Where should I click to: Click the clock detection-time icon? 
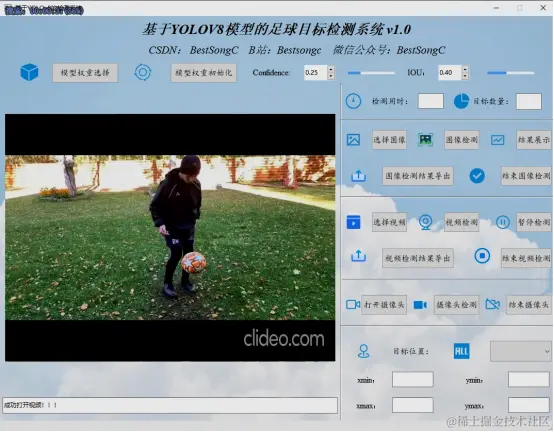353,101
